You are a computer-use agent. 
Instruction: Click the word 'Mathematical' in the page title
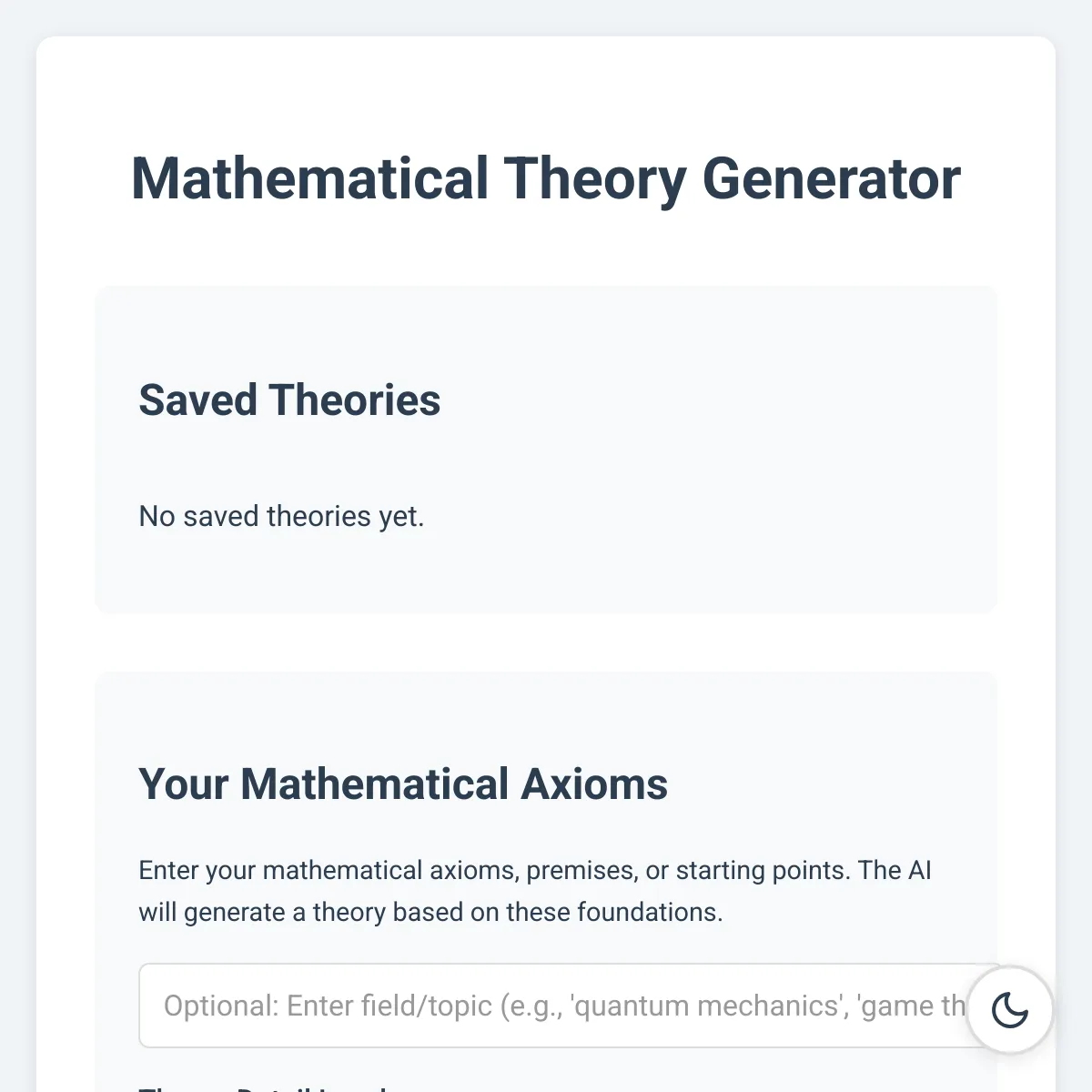(310, 178)
